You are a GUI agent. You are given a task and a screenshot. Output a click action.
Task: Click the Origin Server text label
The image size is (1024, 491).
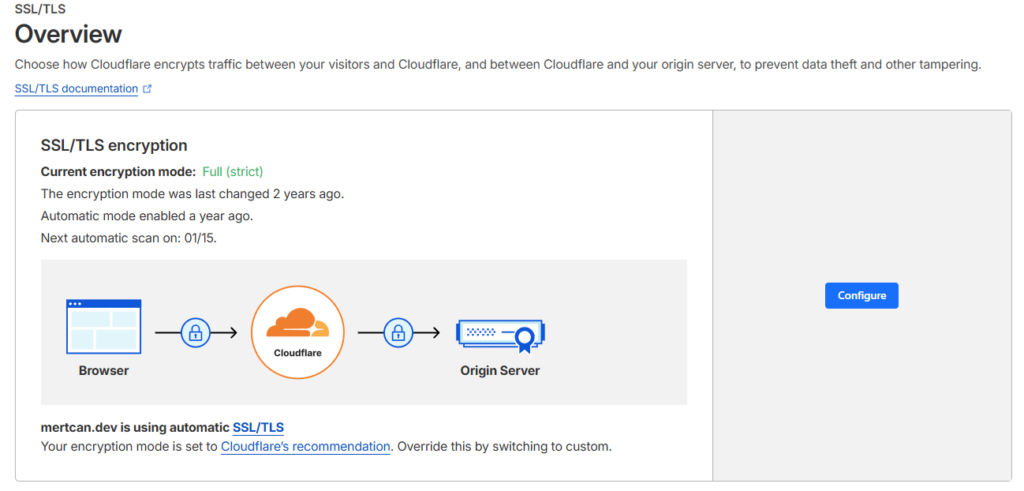point(499,371)
